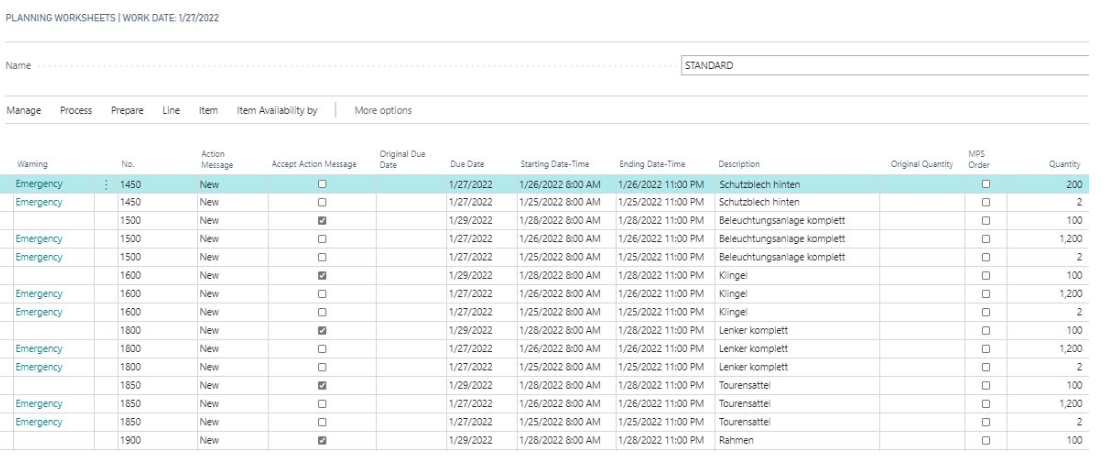The width and height of the screenshot is (1109, 472).
Task: Open the Process menu
Action: [76, 110]
